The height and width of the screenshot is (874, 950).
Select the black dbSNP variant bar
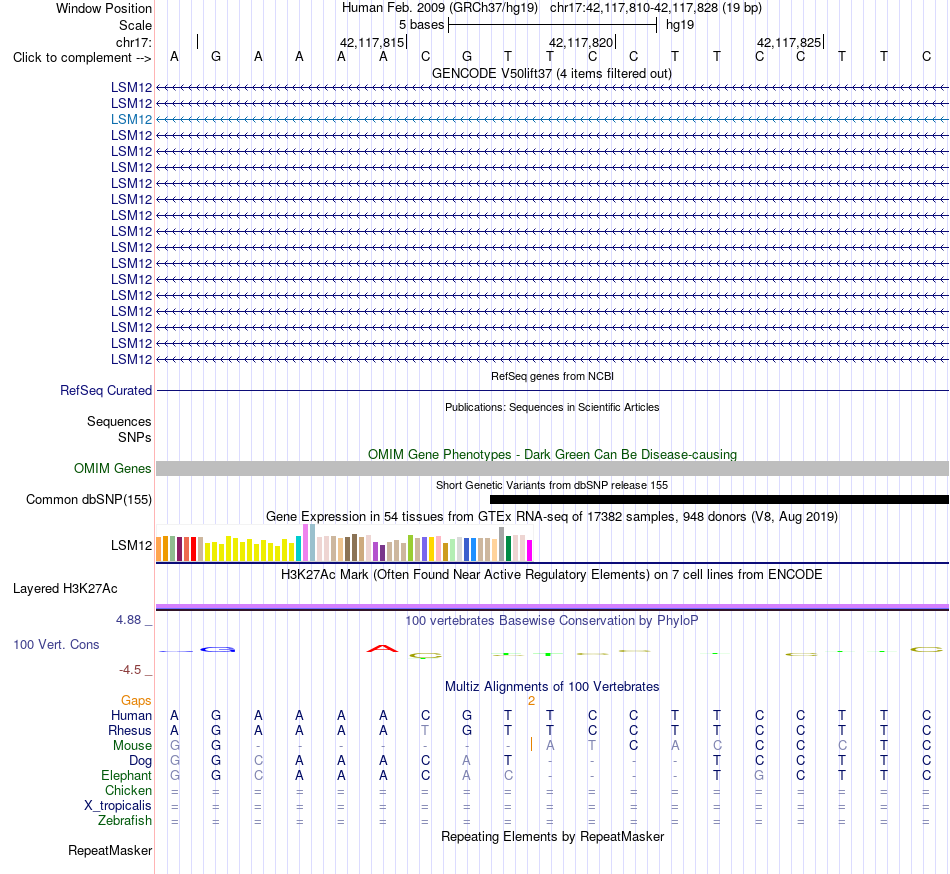click(719, 500)
